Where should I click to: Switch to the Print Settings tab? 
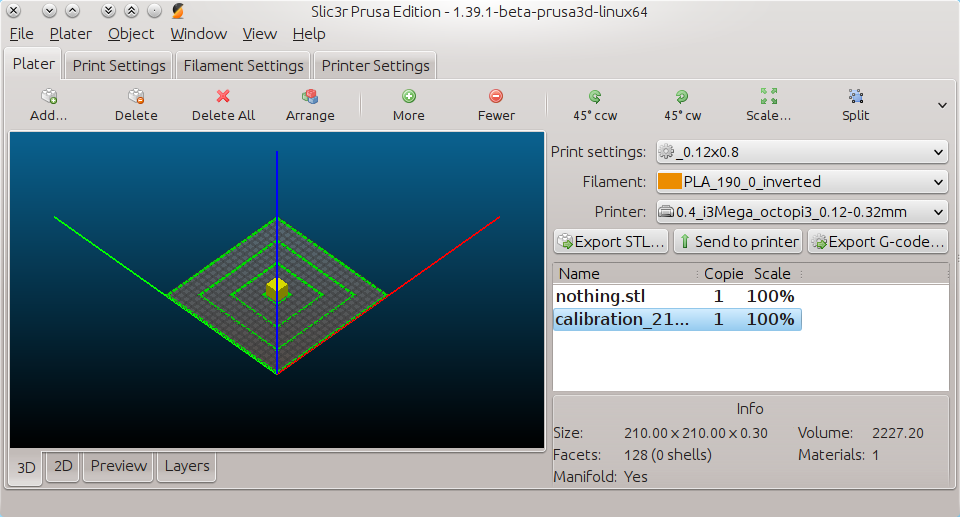(x=119, y=66)
